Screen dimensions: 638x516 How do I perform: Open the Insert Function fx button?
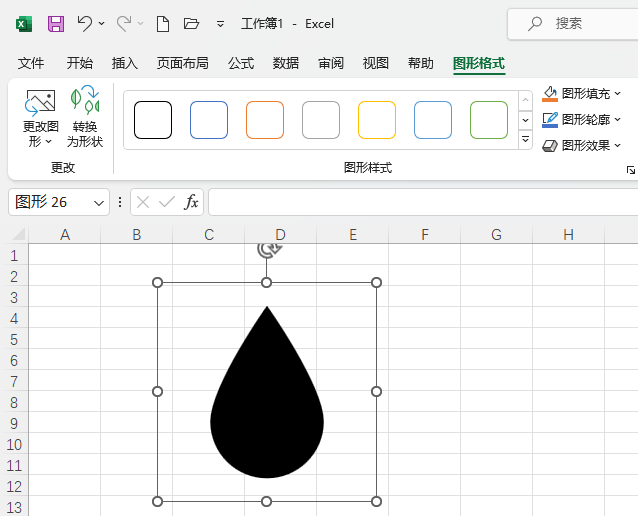pyautogui.click(x=191, y=202)
